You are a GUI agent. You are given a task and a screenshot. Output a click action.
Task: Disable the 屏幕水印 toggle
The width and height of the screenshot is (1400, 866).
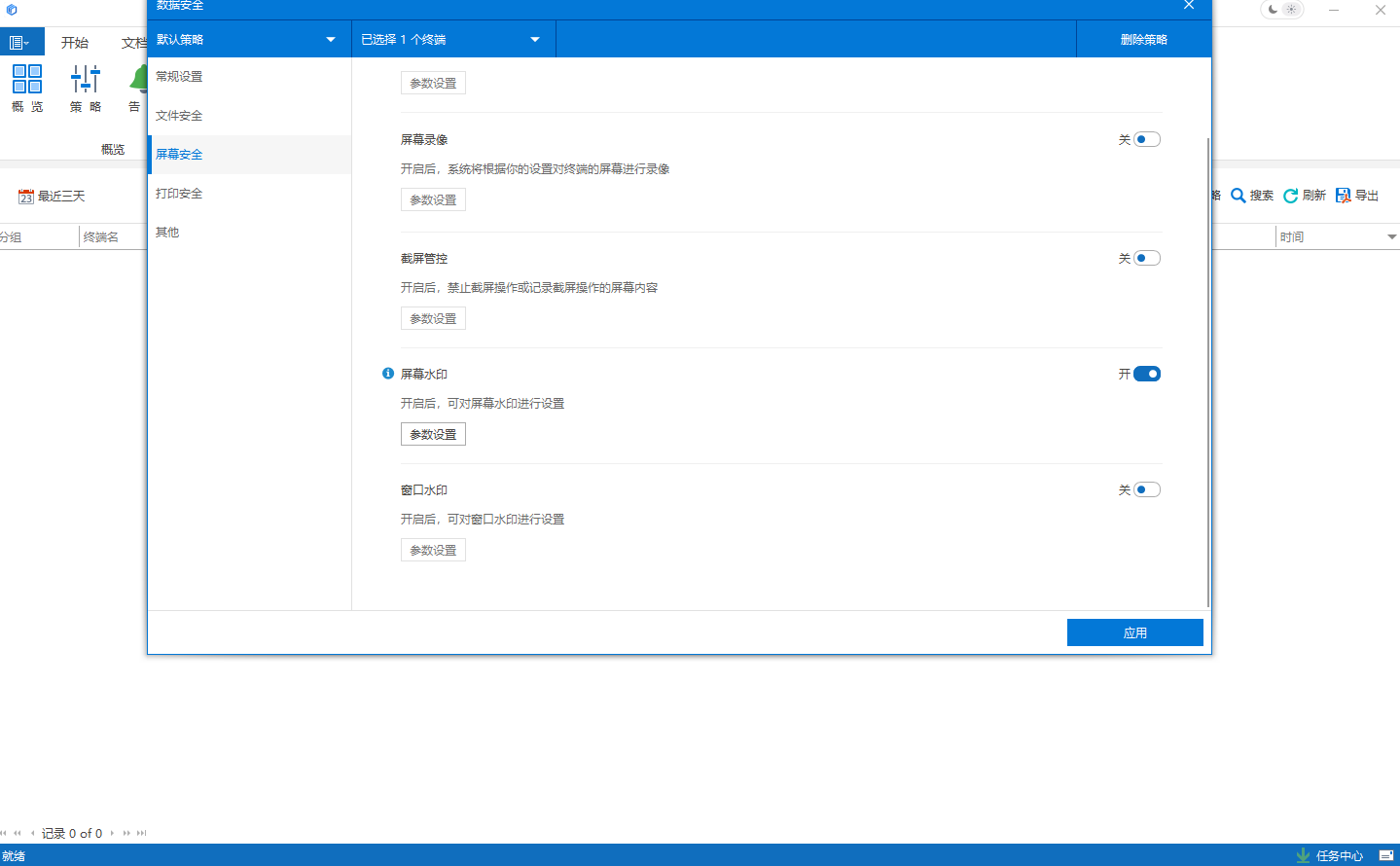1147,374
